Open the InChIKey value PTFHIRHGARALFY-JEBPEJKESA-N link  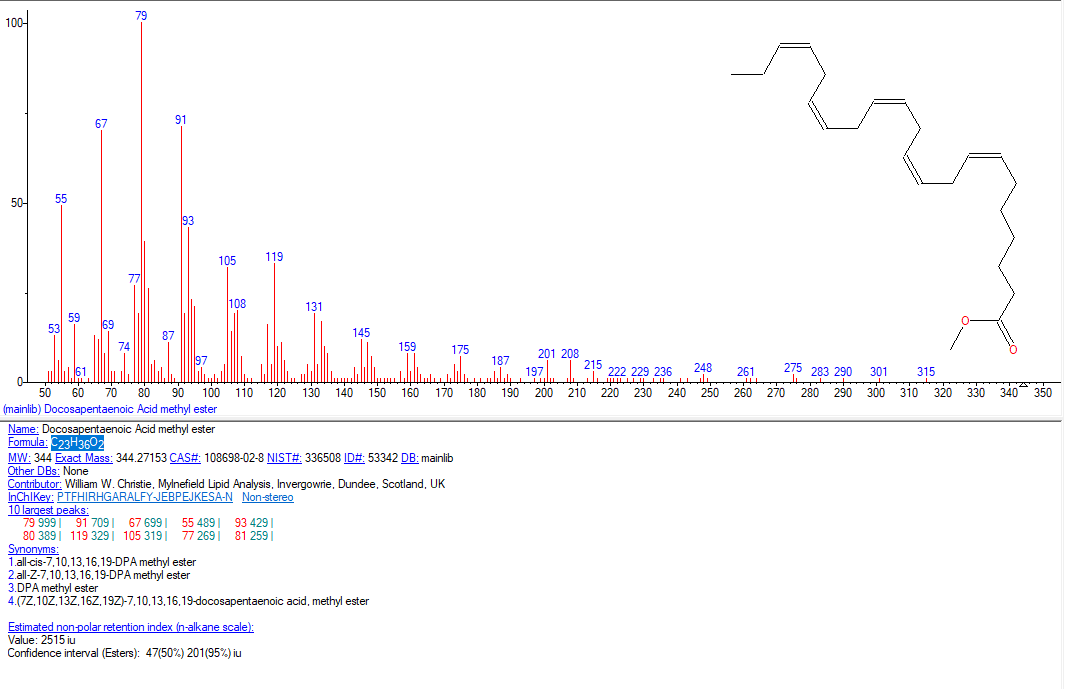(145, 497)
